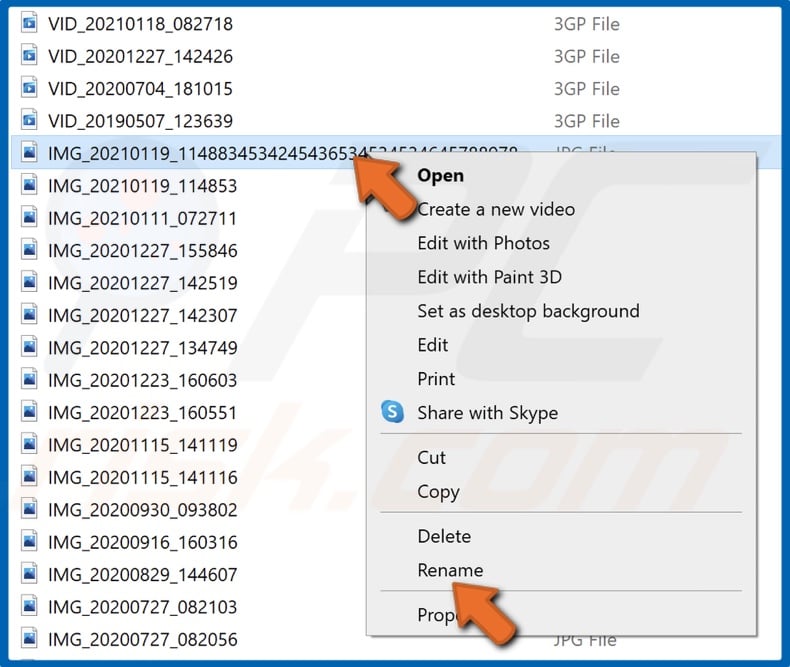Click the image icon of IMG_20200930_093802
The width and height of the screenshot is (790, 667).
29,509
